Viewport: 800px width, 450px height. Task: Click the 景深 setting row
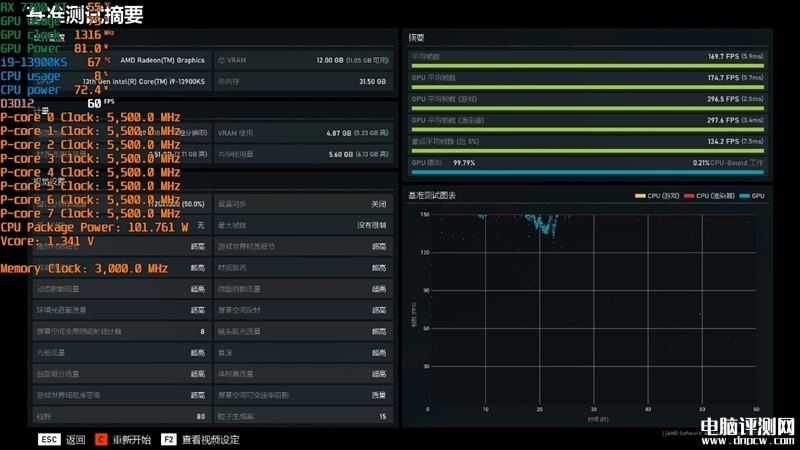(x=303, y=353)
